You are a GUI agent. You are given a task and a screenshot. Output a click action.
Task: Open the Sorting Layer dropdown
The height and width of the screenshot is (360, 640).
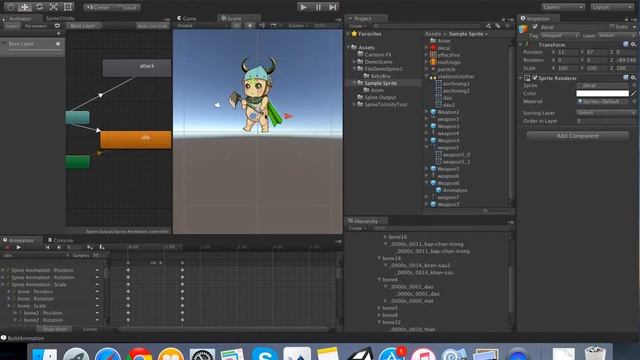[x=606, y=113]
